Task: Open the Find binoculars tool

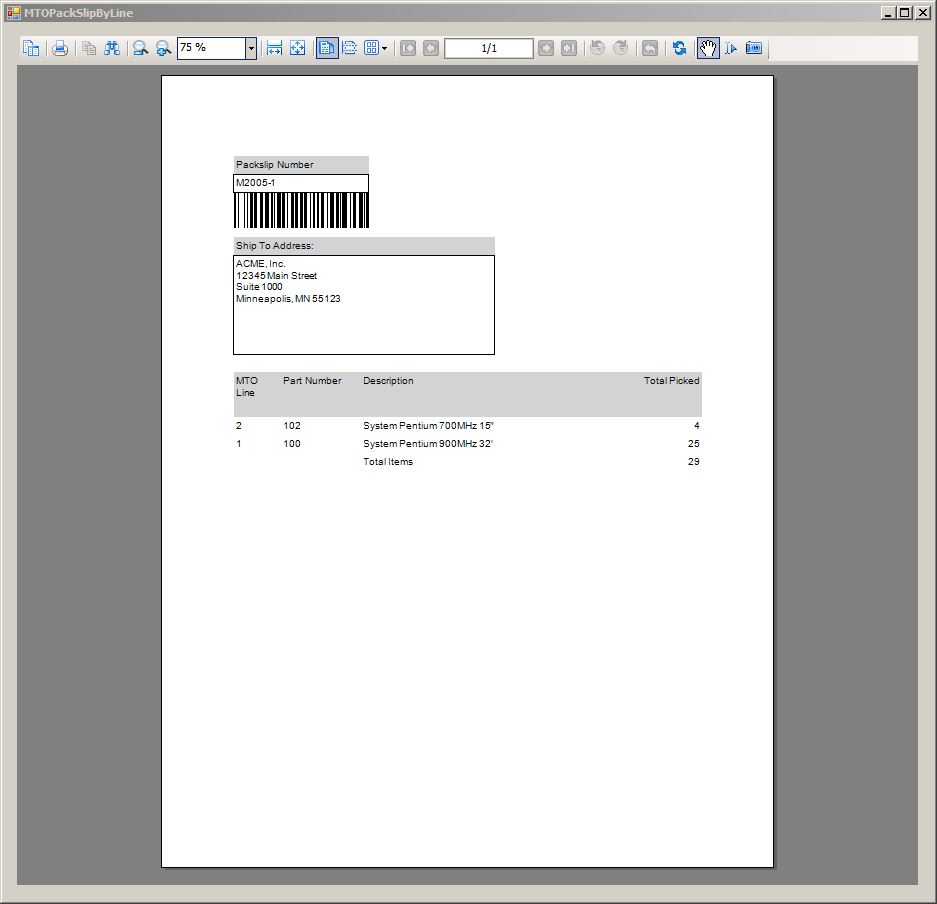Action: tap(112, 48)
